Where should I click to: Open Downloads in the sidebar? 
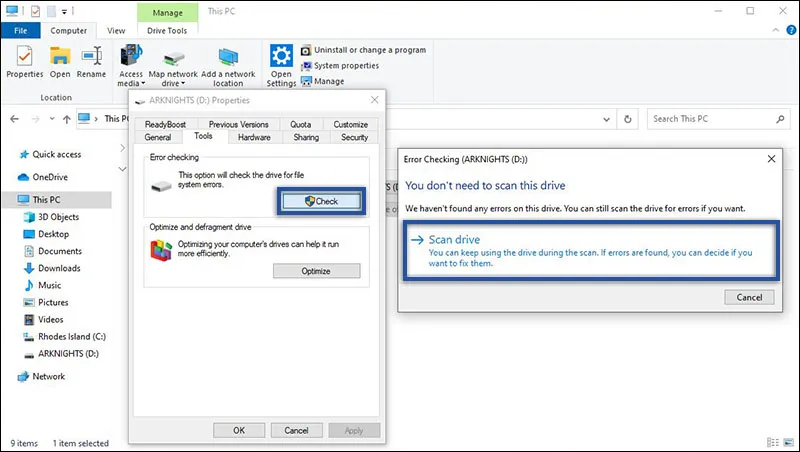[x=52, y=268]
